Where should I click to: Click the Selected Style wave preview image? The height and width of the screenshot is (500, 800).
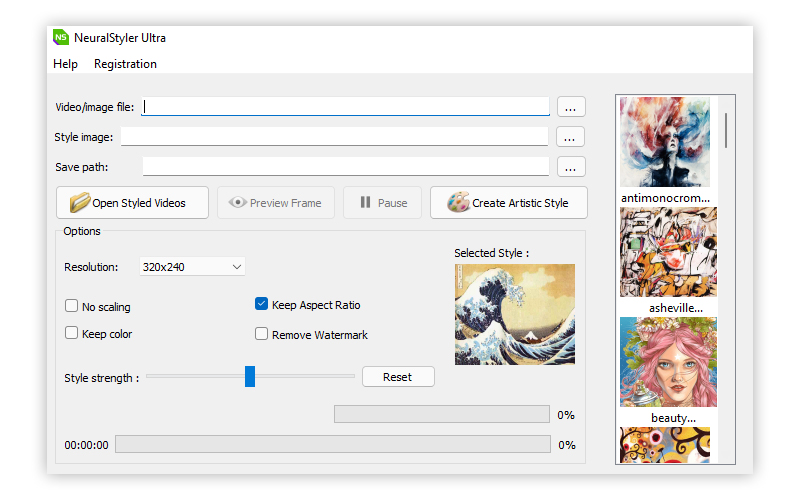tap(515, 314)
